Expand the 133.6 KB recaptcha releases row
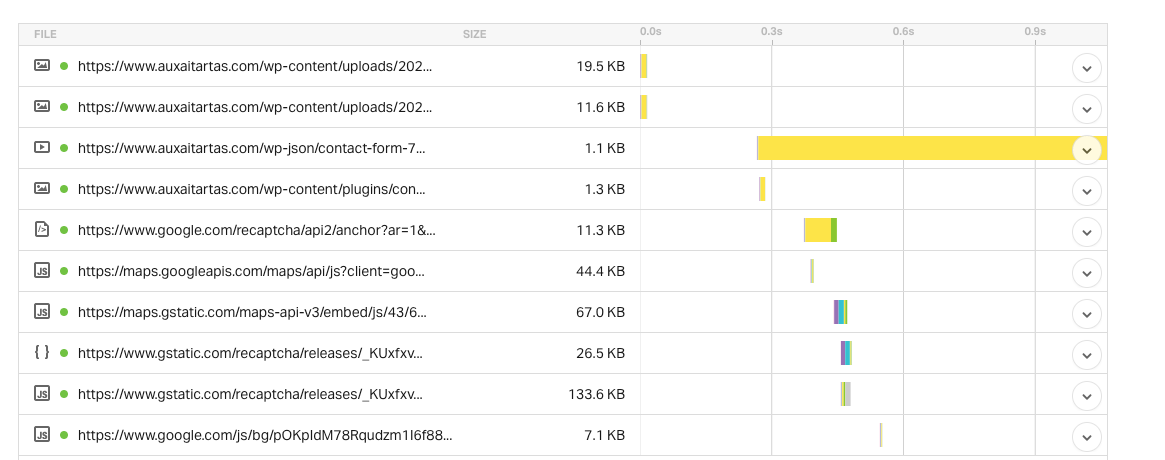Image resolution: width=1165 pixels, height=460 pixels. pyautogui.click(x=1086, y=396)
